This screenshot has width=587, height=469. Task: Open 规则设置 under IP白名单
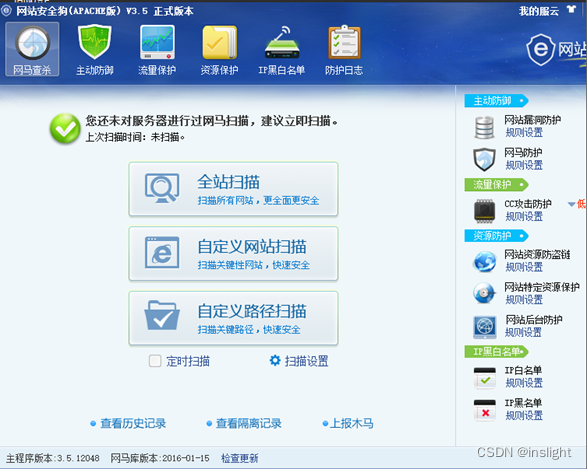524,383
